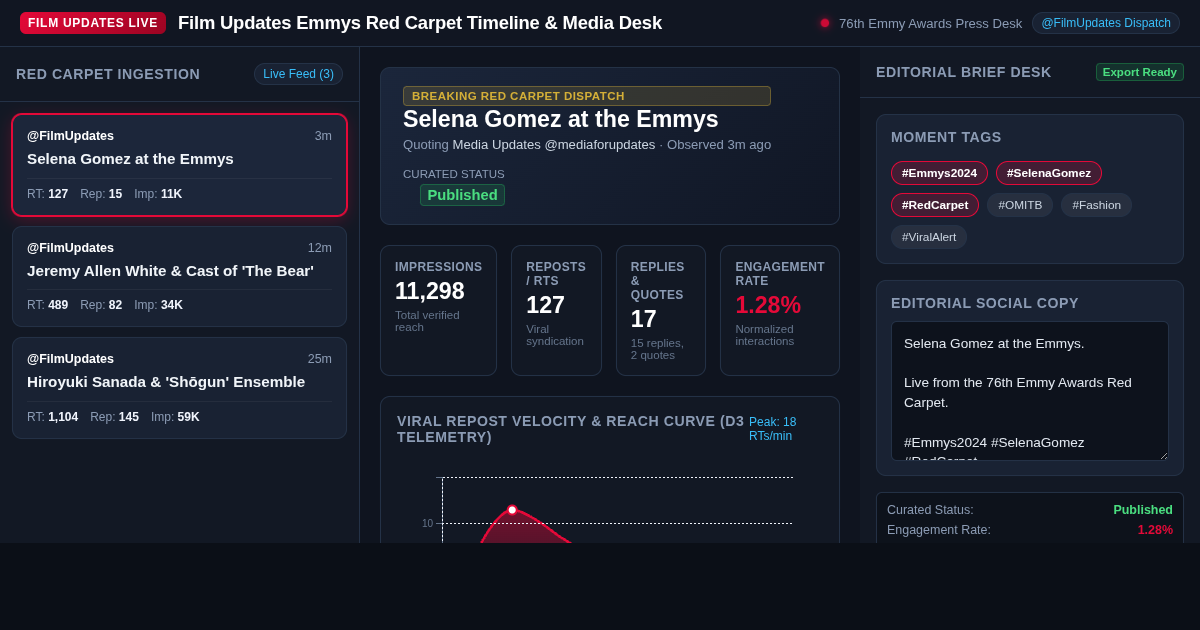This screenshot has width=1200, height=630.
Task: Open the Live Feed (3) badge
Action: pos(298,74)
